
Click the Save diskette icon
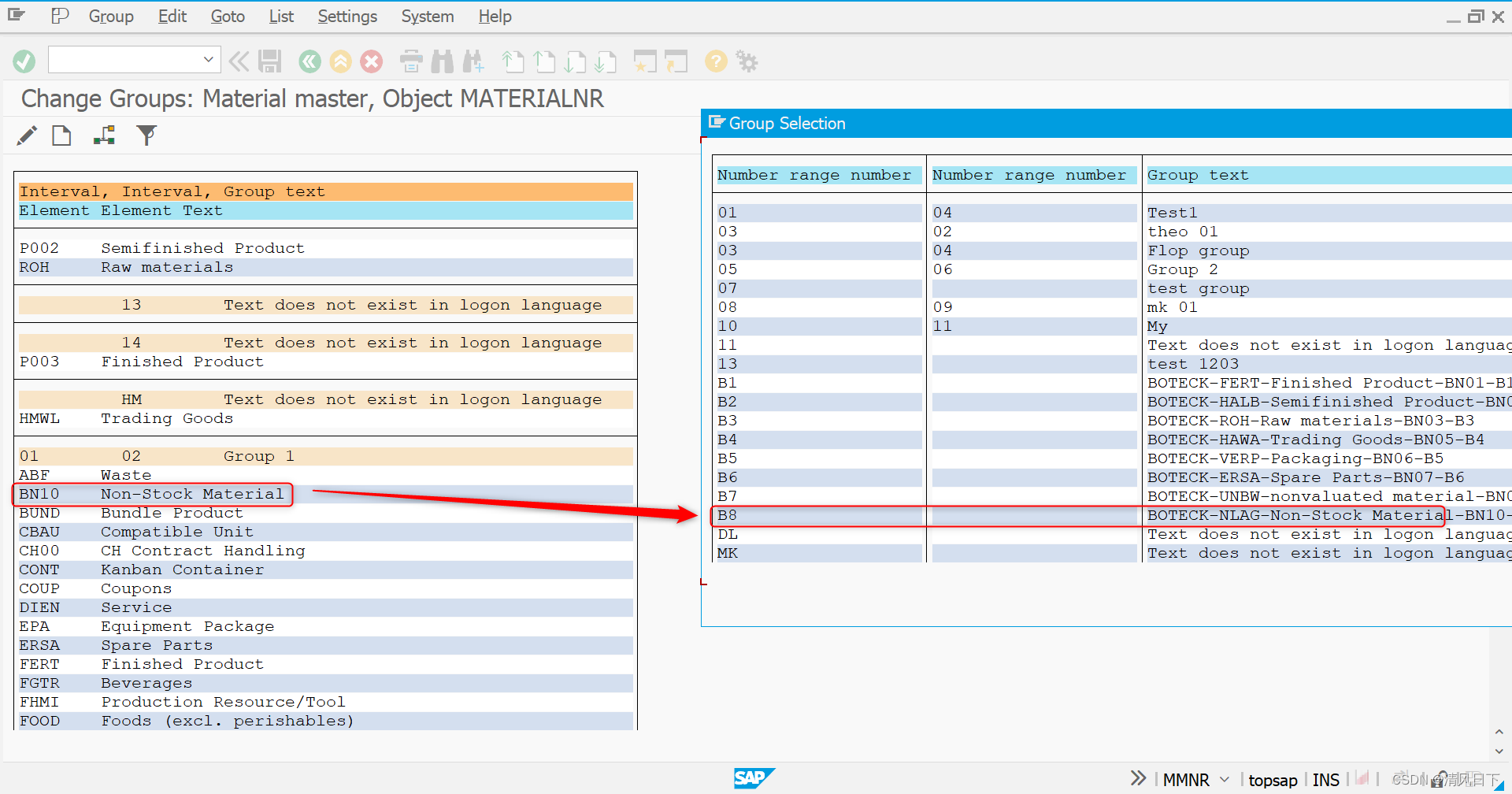click(270, 61)
